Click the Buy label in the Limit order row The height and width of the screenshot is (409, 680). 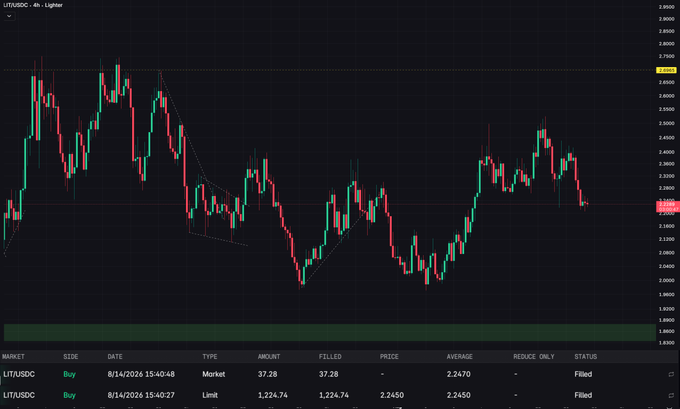[69, 395]
